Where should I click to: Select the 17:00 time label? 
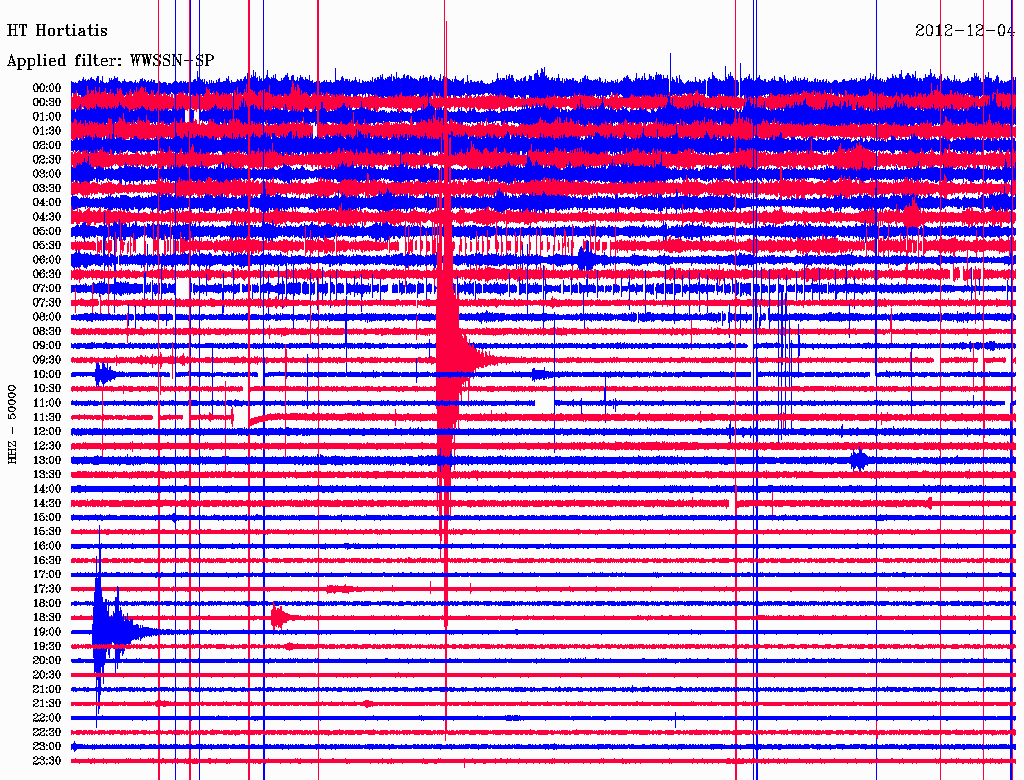click(x=47, y=575)
